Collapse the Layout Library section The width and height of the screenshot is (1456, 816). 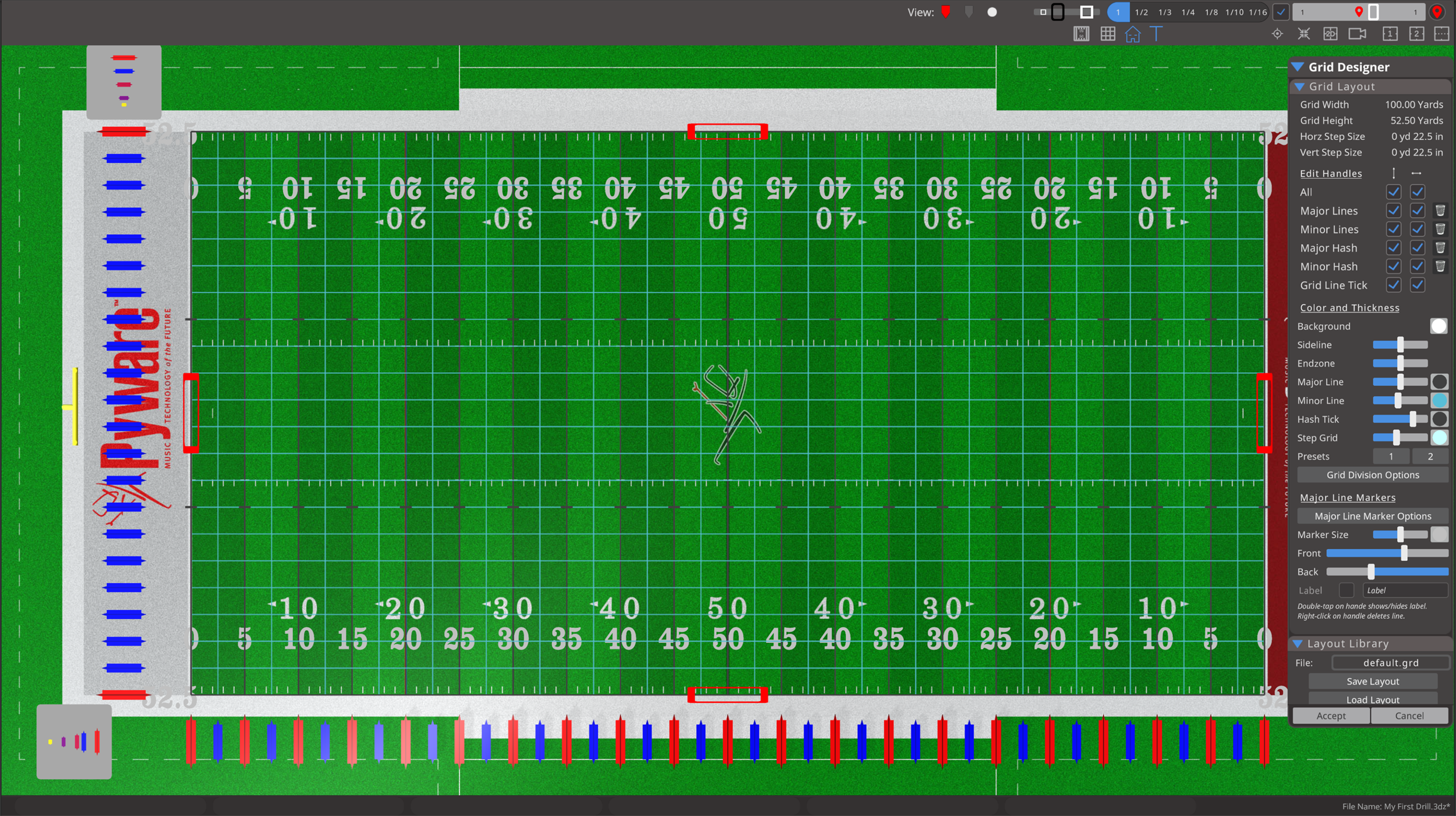[x=1298, y=644]
